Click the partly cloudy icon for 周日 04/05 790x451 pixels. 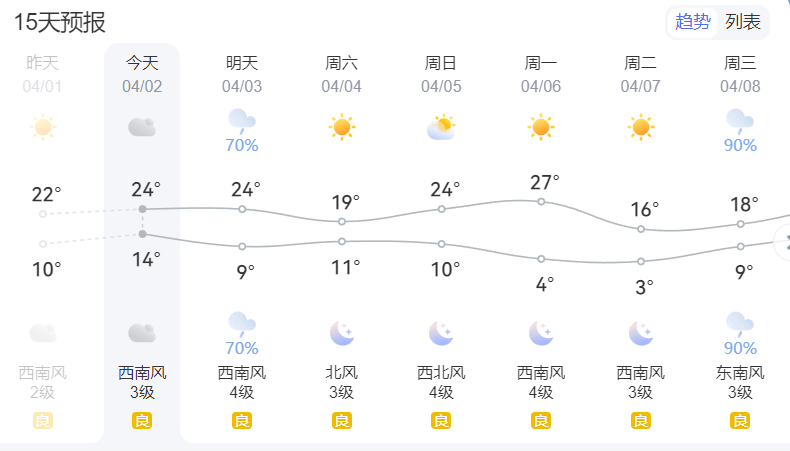(x=441, y=127)
